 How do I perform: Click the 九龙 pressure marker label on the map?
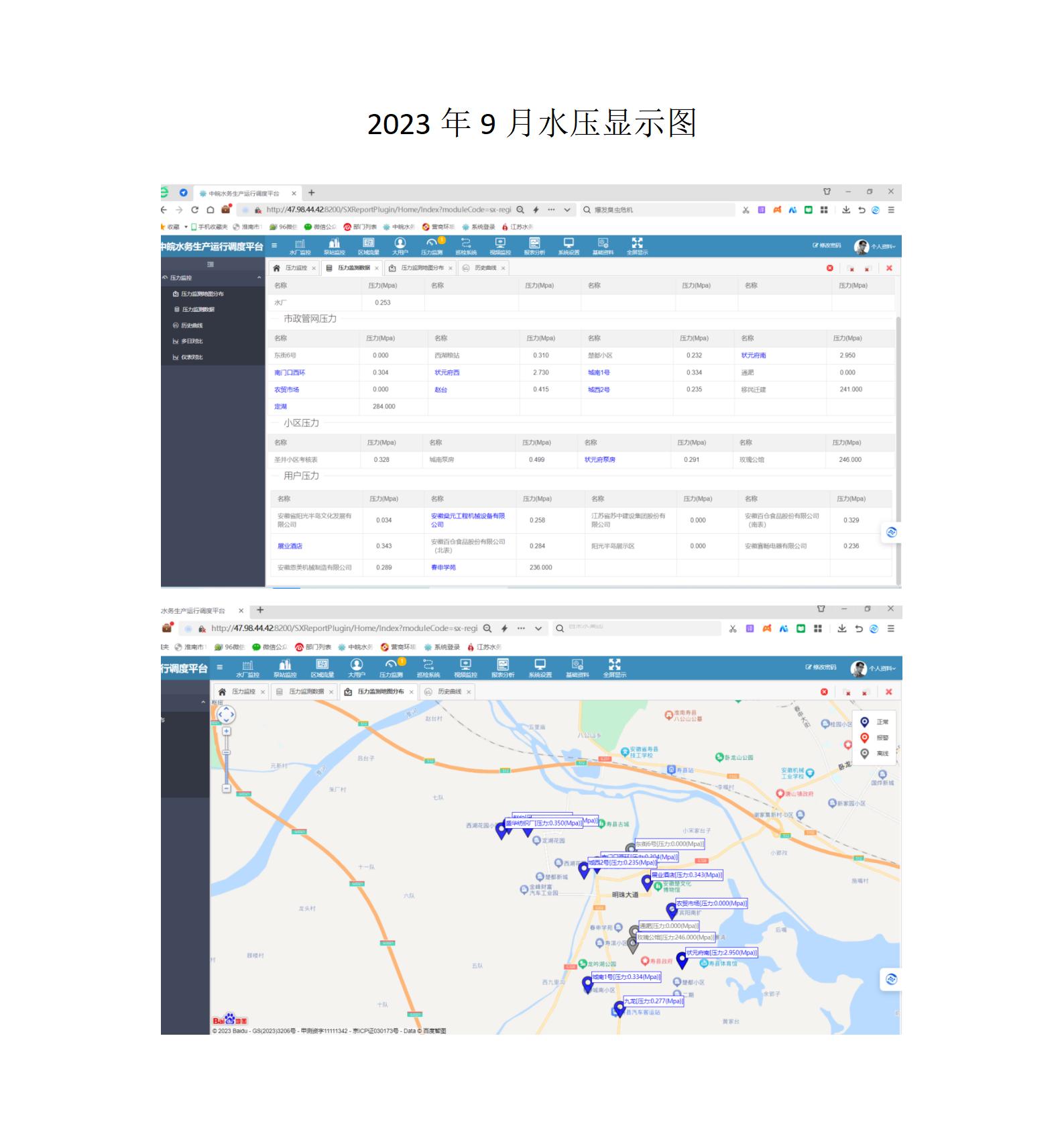(x=654, y=1001)
